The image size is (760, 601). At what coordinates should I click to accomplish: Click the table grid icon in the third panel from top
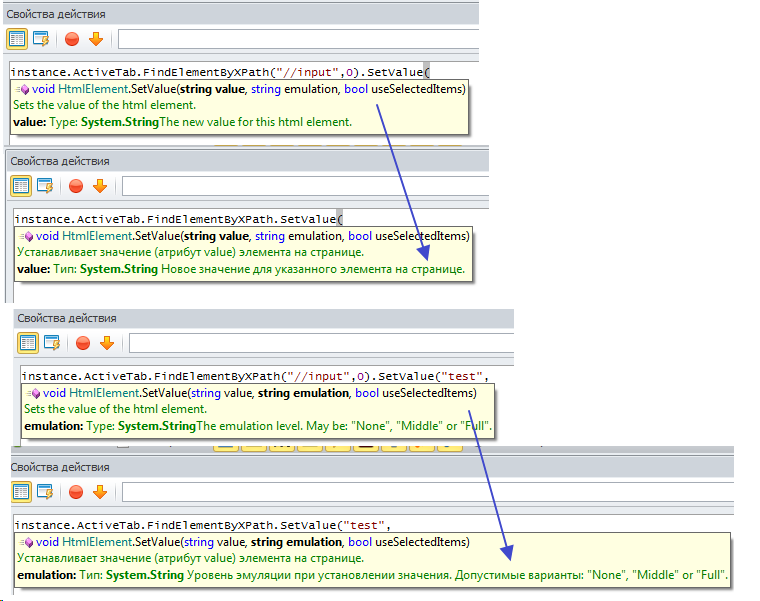coord(28,343)
